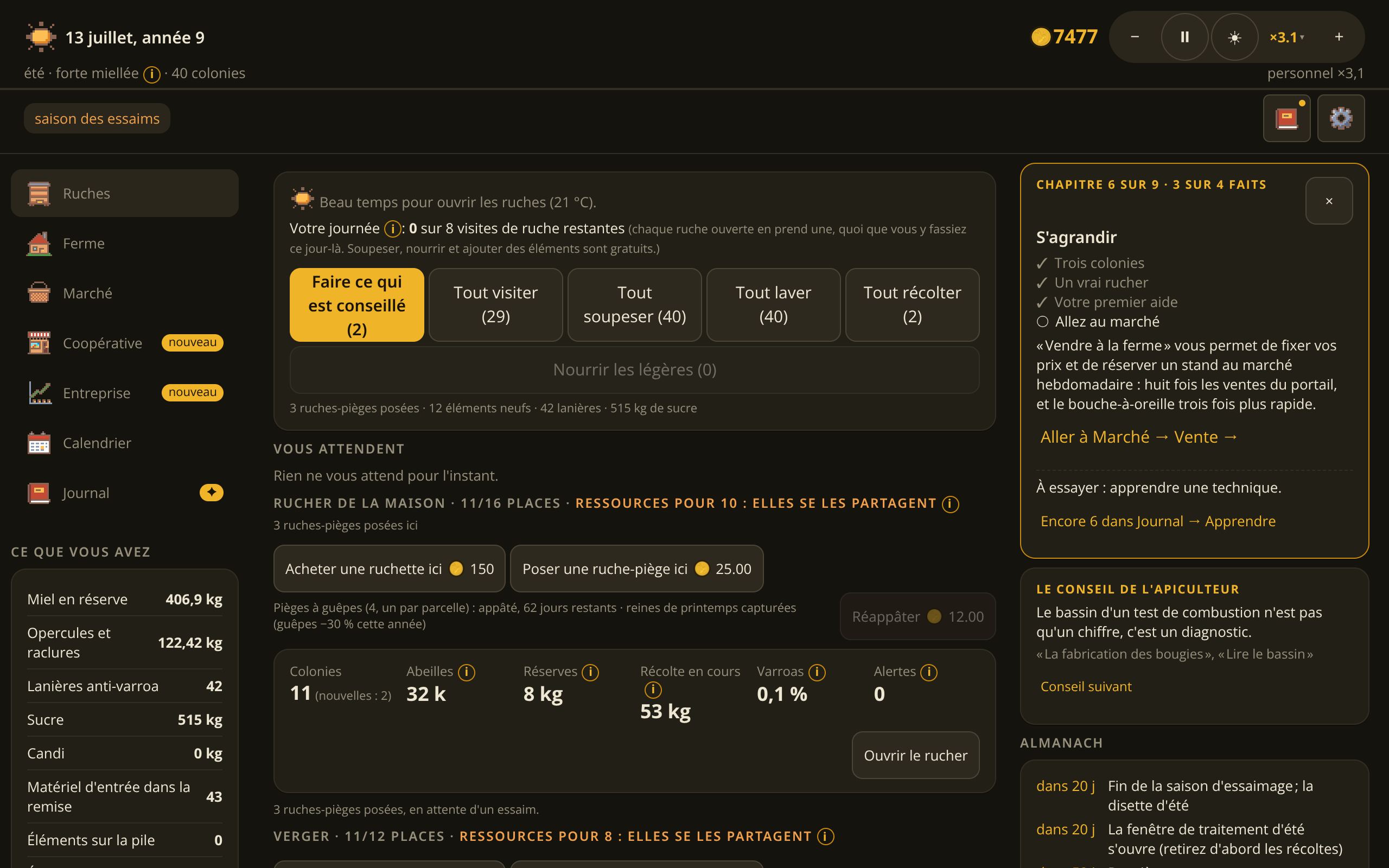Click Nourrir les légères (0)
This screenshot has width=1389, height=868.
[x=635, y=369]
